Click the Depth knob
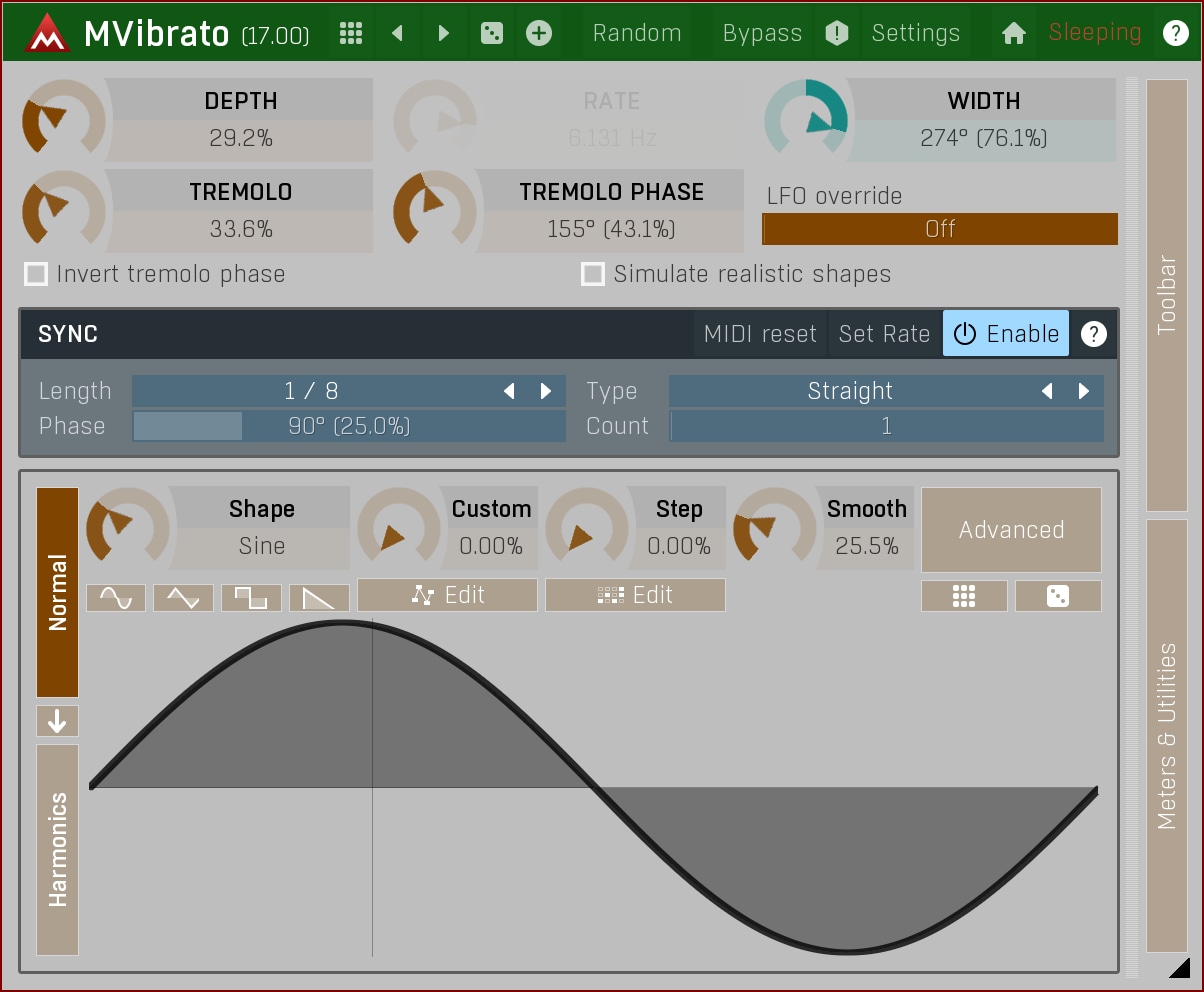This screenshot has width=1204, height=992. pyautogui.click(x=63, y=119)
